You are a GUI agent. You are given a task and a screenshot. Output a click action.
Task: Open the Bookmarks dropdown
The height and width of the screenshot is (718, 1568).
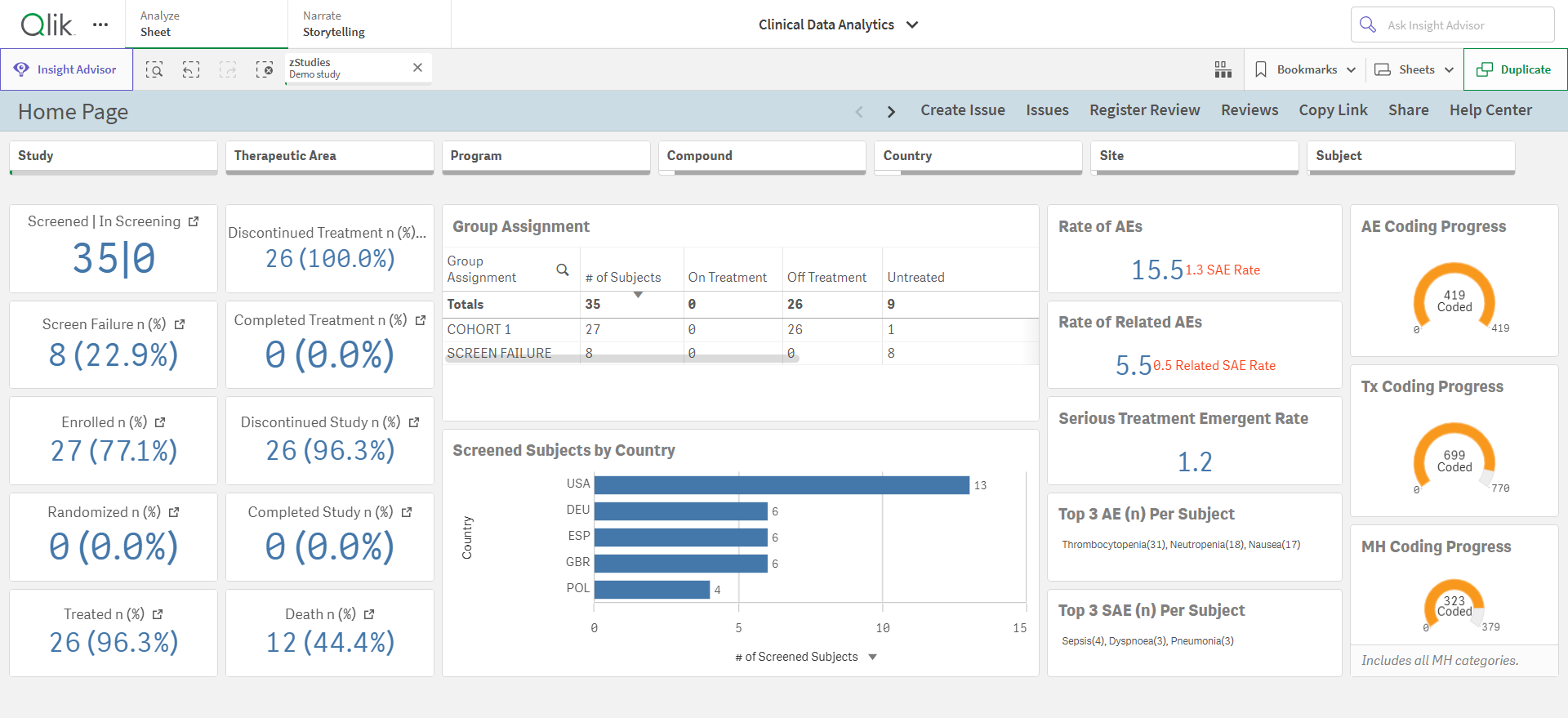(1305, 69)
